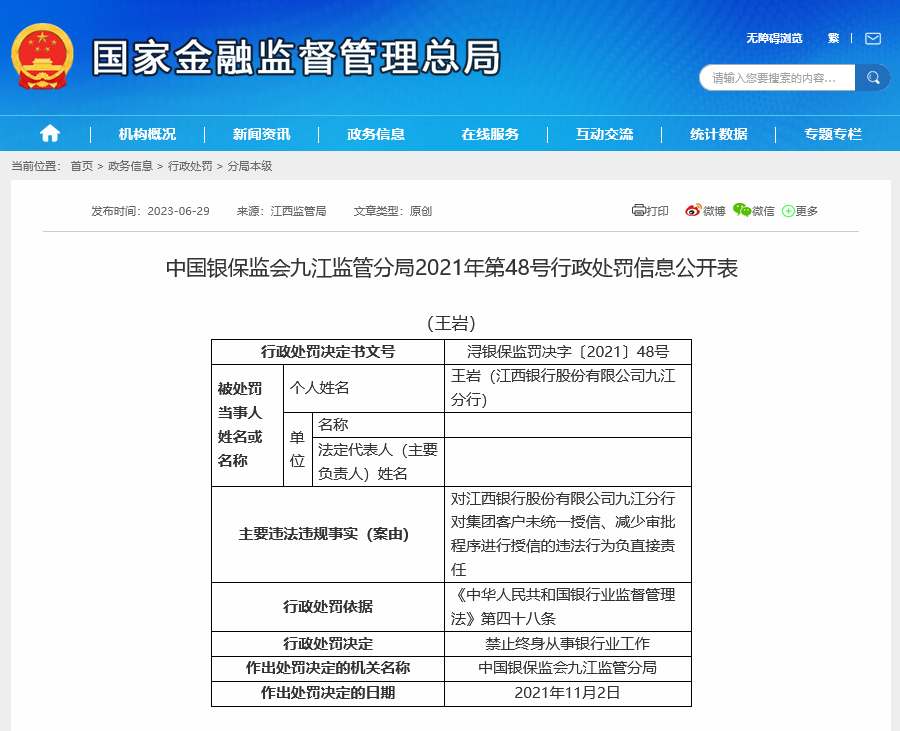Enable 无障碍浏览 accessibility mode
Viewport: 900px width, 731px height.
[774, 39]
